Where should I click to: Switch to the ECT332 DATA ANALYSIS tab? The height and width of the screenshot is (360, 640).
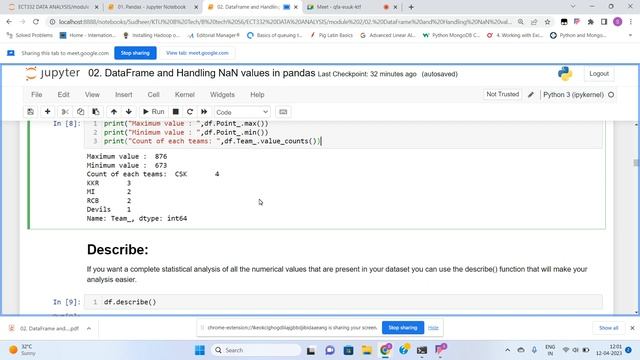click(x=52, y=7)
